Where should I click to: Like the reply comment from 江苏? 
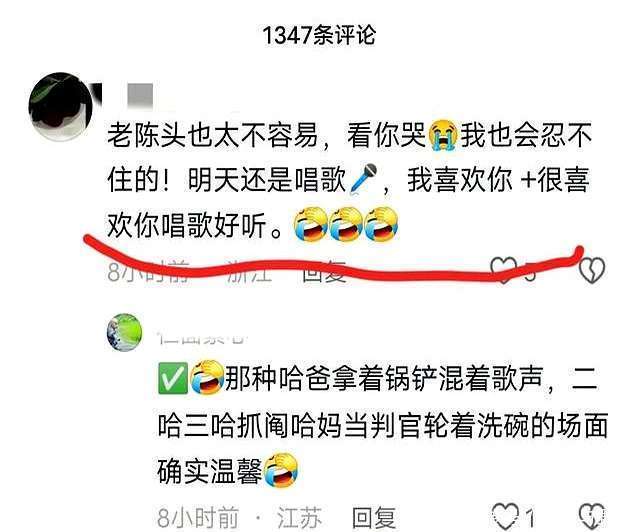tap(506, 516)
